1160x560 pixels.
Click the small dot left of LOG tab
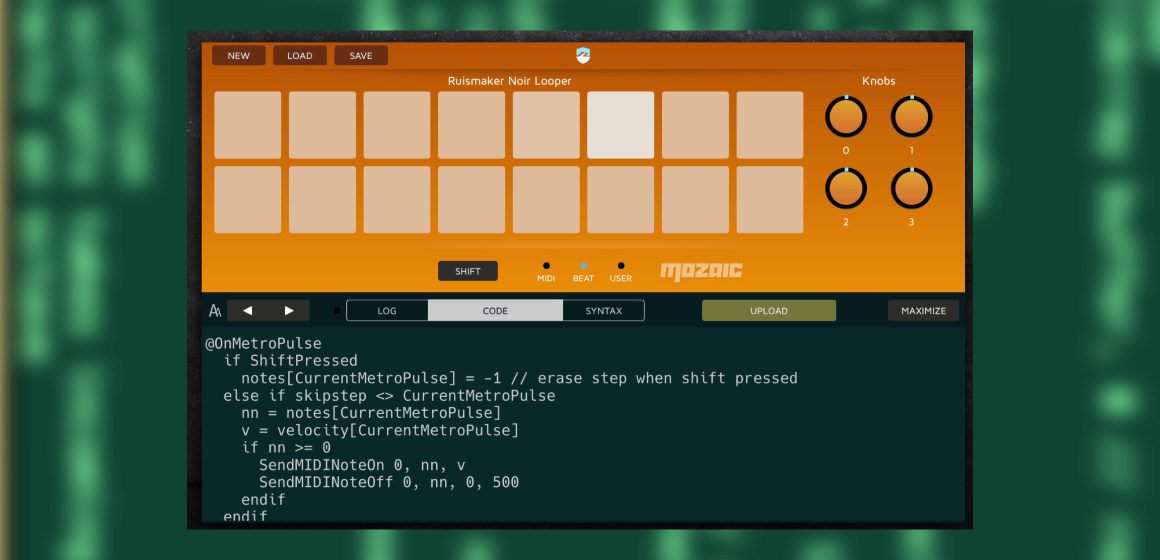(x=337, y=311)
